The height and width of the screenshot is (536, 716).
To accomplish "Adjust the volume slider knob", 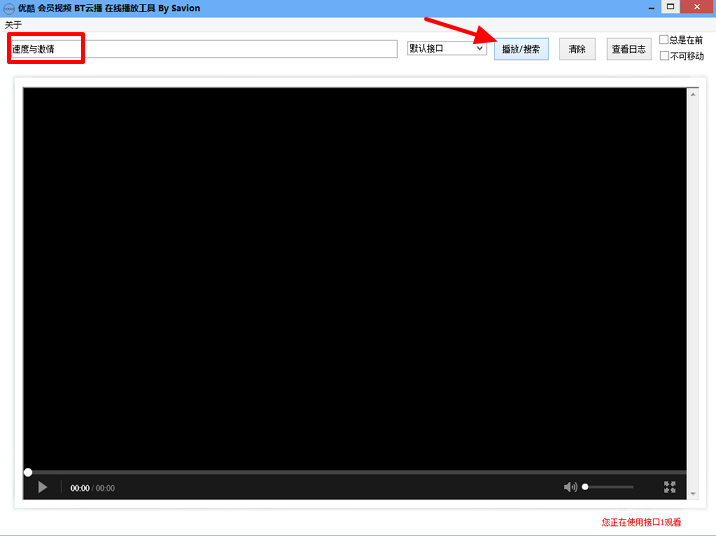I will pos(585,487).
